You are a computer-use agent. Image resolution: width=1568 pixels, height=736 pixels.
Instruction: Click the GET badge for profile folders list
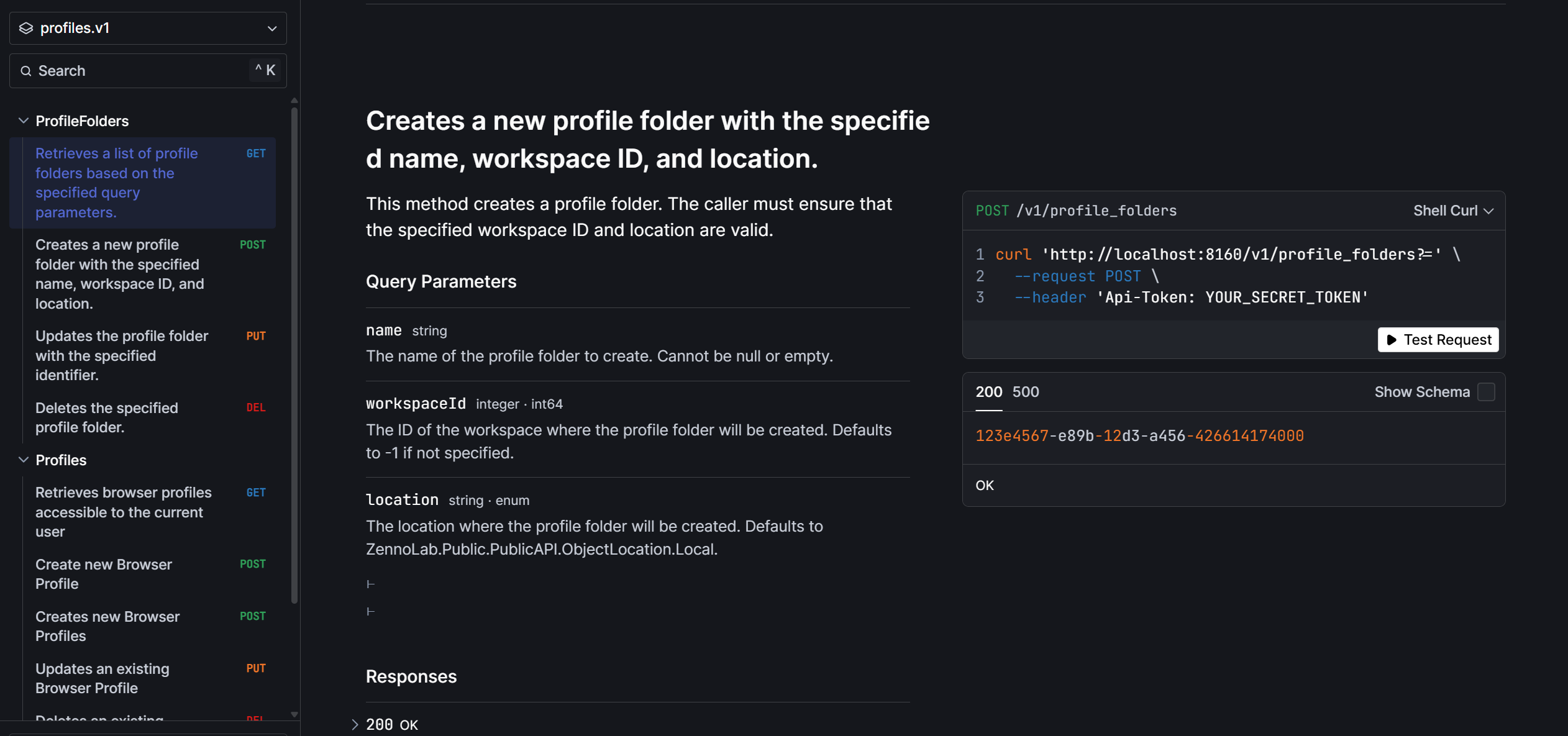256,154
